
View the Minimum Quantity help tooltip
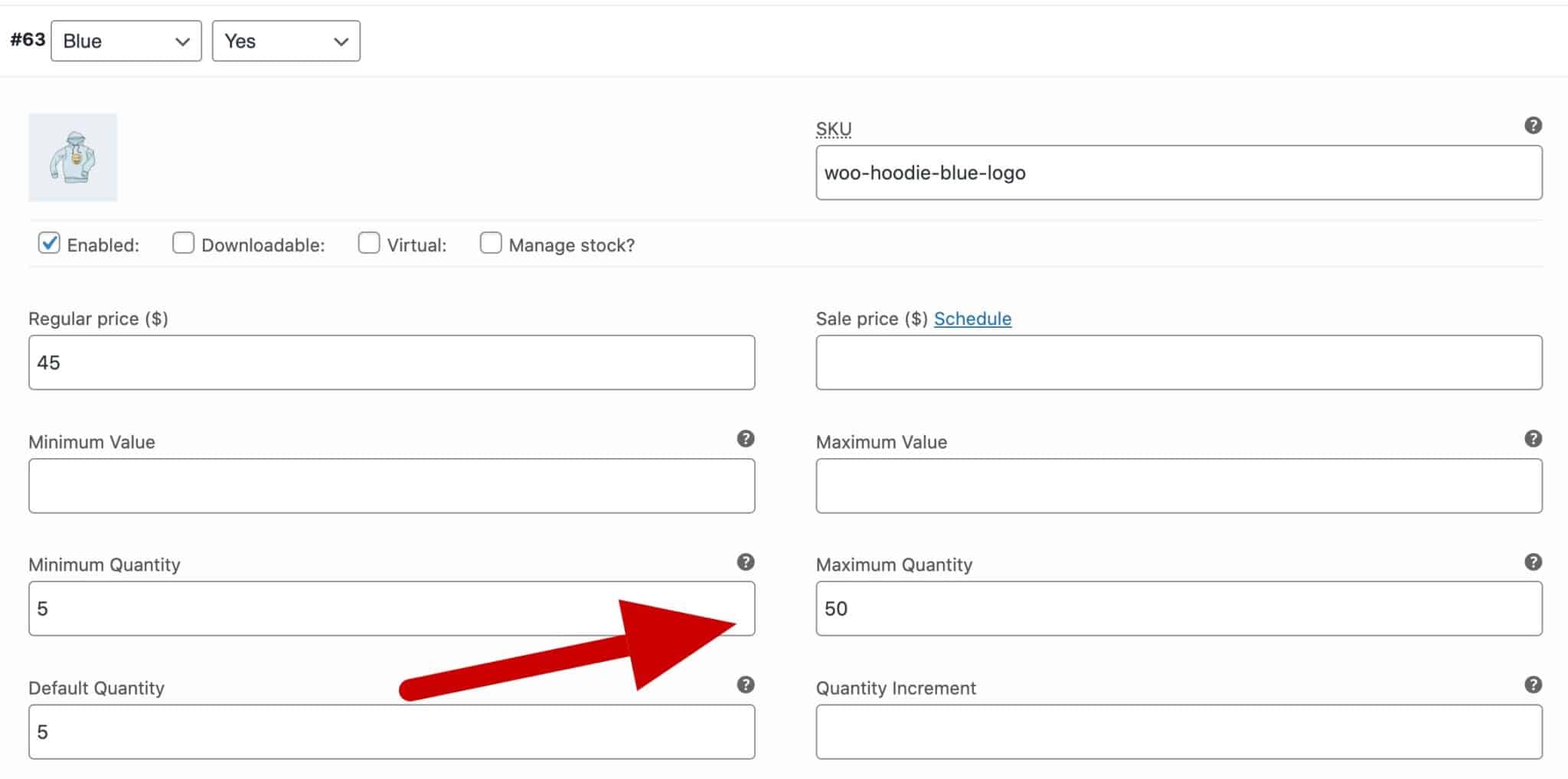746,562
